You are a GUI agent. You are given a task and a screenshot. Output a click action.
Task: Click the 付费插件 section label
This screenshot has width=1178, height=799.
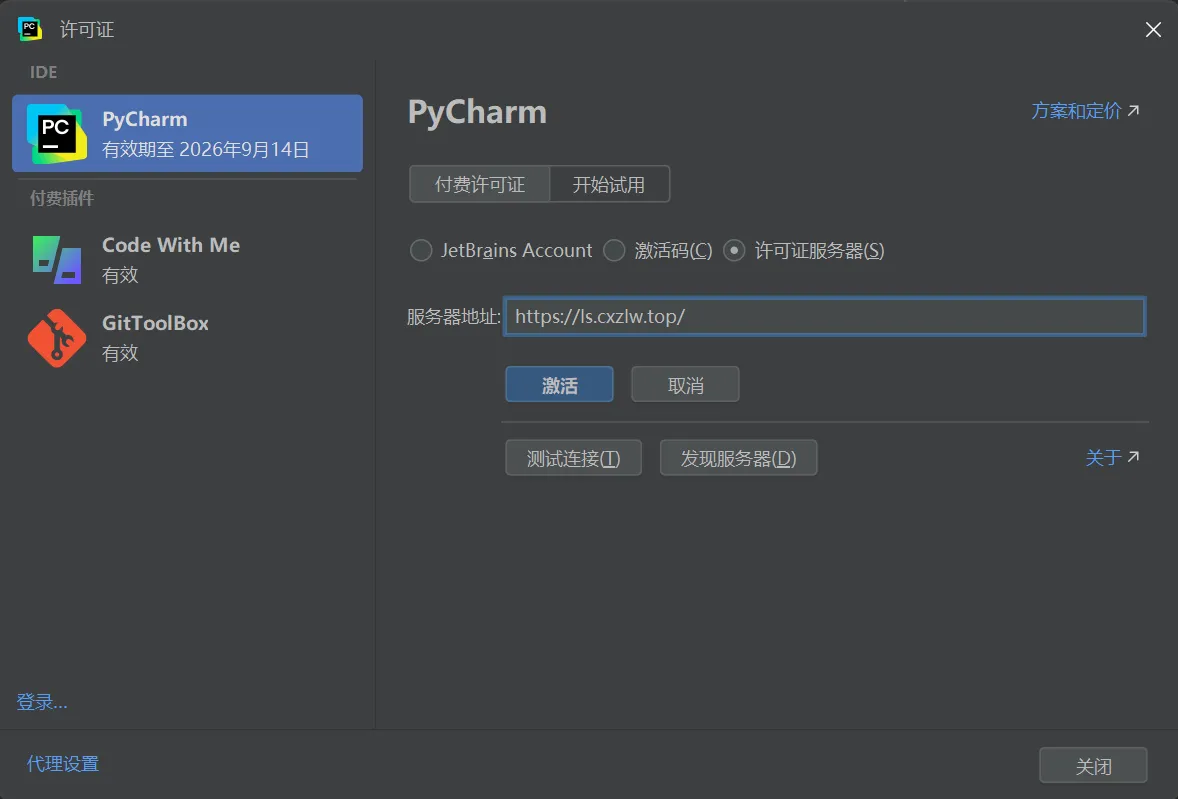(62, 198)
